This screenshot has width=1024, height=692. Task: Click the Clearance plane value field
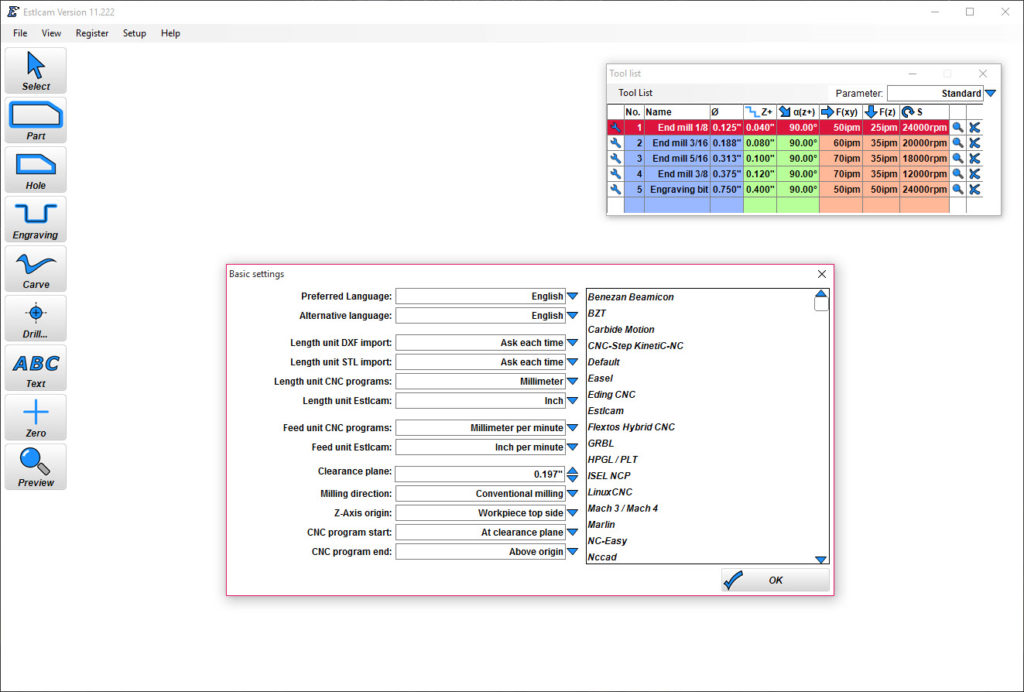coord(480,475)
